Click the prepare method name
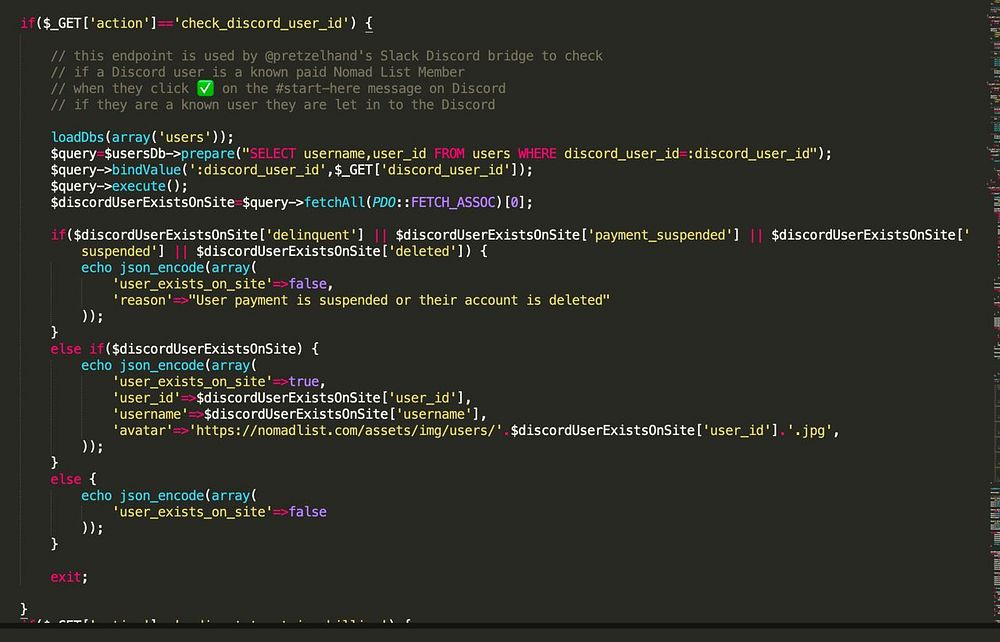Image resolution: width=1000 pixels, height=642 pixels. [x=208, y=154]
